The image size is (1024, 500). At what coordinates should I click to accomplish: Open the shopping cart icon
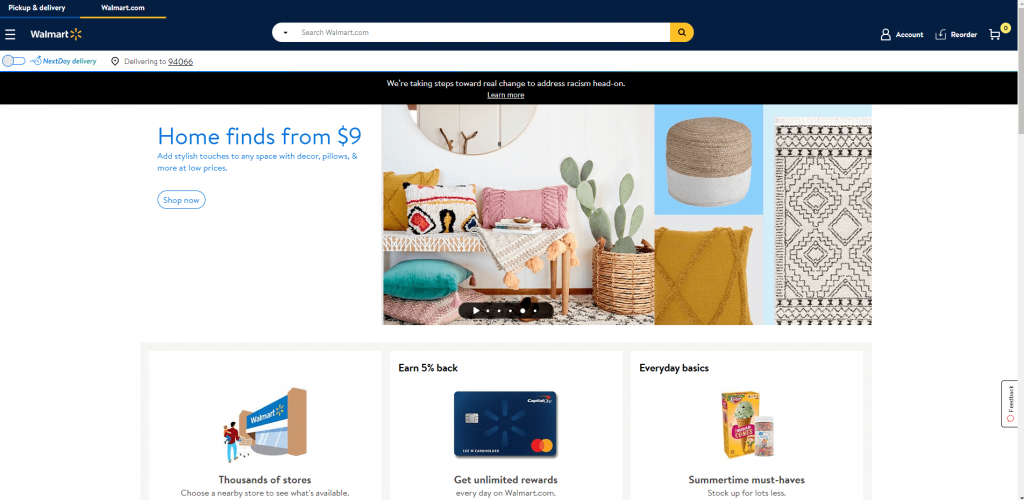click(996, 33)
